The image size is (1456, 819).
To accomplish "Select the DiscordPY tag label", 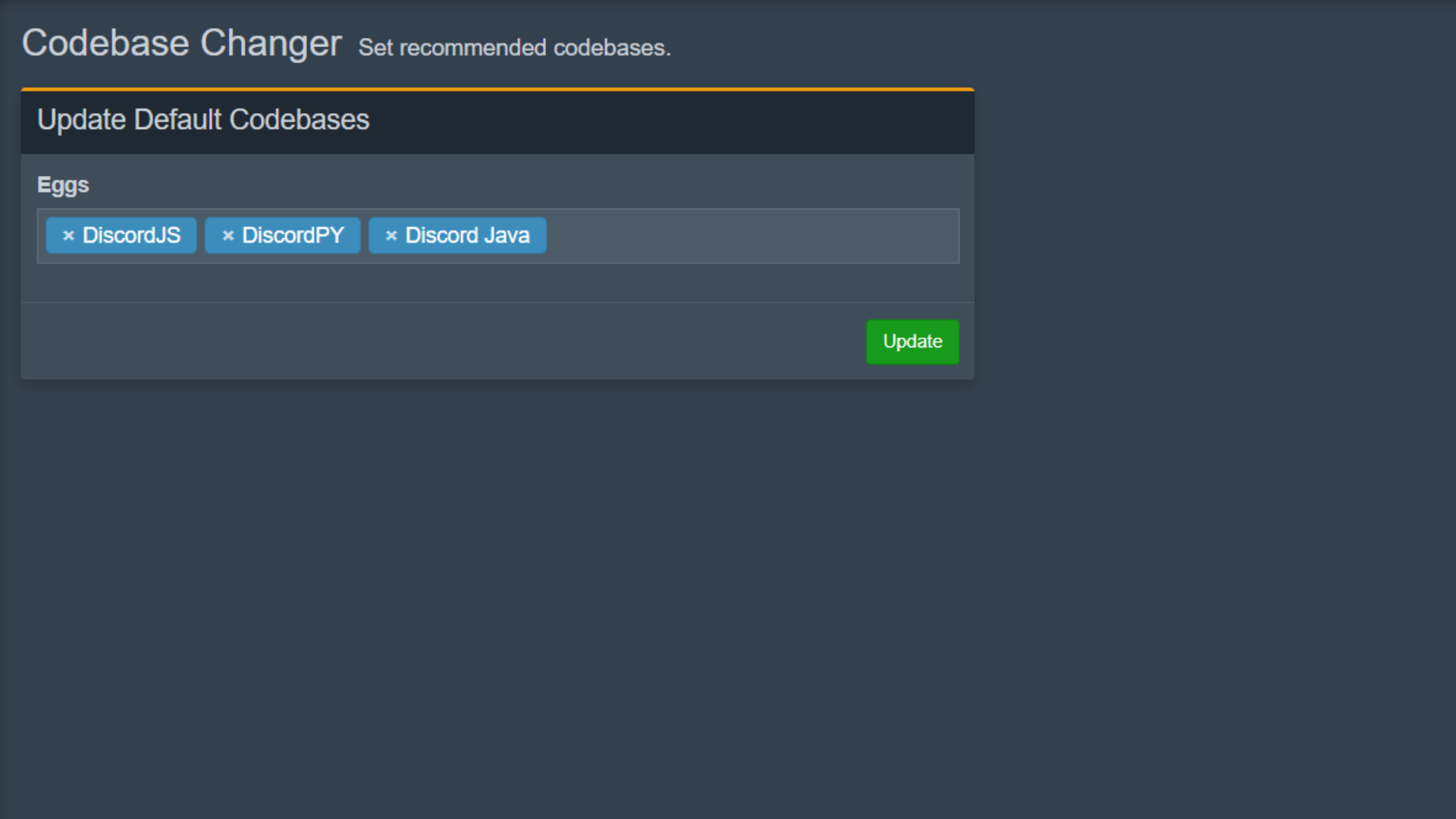I will [293, 236].
